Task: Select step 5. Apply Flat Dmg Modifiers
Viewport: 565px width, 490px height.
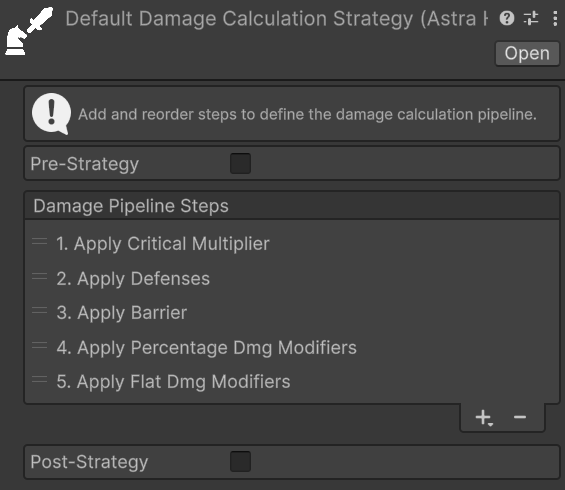Action: [292, 382]
